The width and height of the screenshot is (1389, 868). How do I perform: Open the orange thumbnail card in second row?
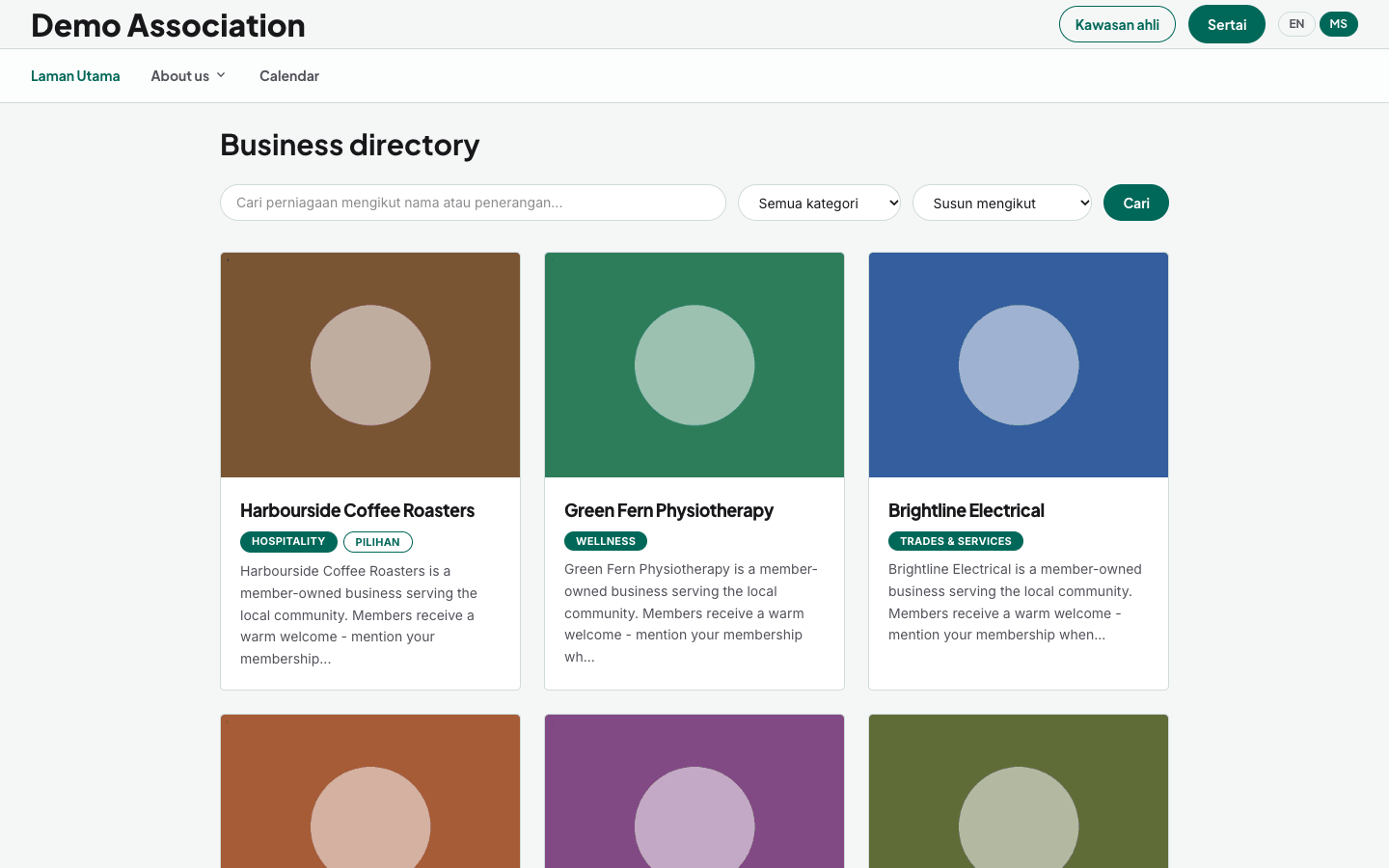[370, 791]
